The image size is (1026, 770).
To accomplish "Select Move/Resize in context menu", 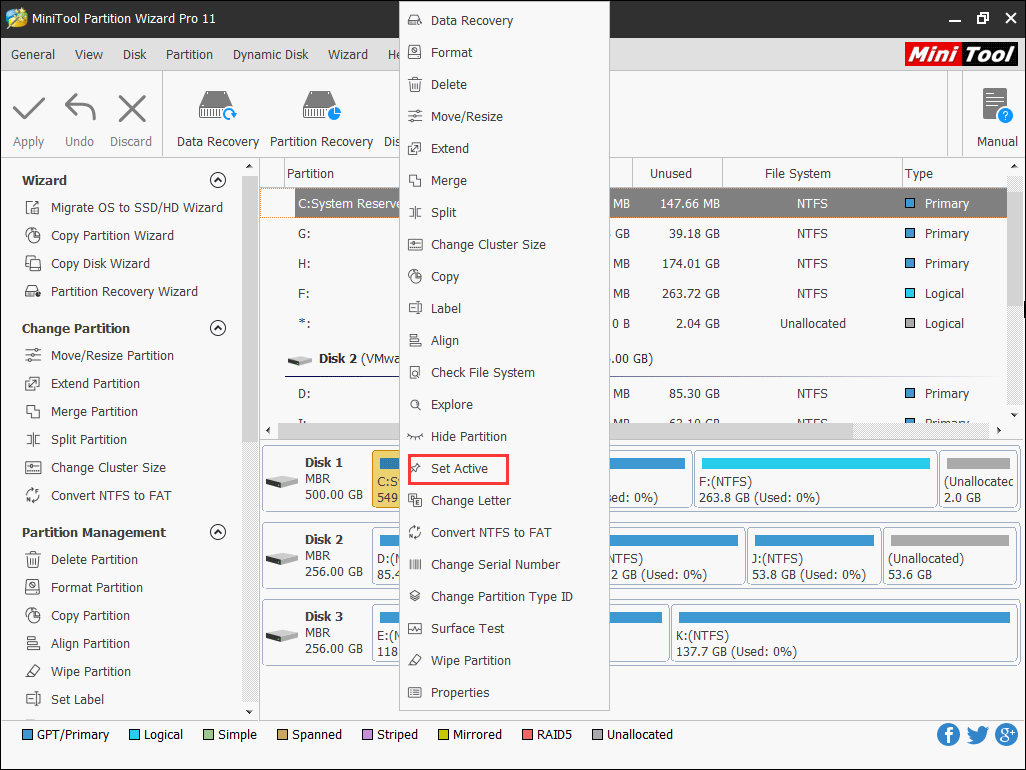I will [504, 116].
